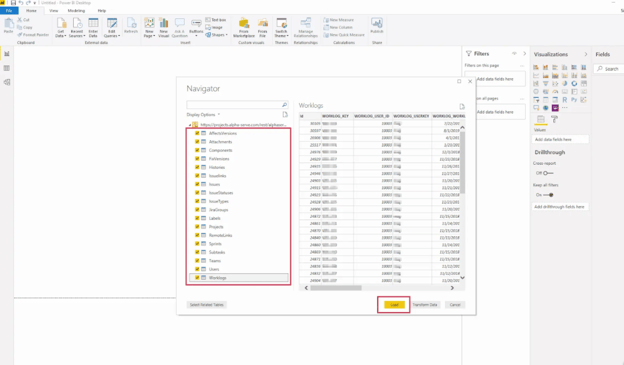Image resolution: width=624 pixels, height=365 pixels.
Task: Uncheck the Issues table checkbox
Action: point(197,184)
